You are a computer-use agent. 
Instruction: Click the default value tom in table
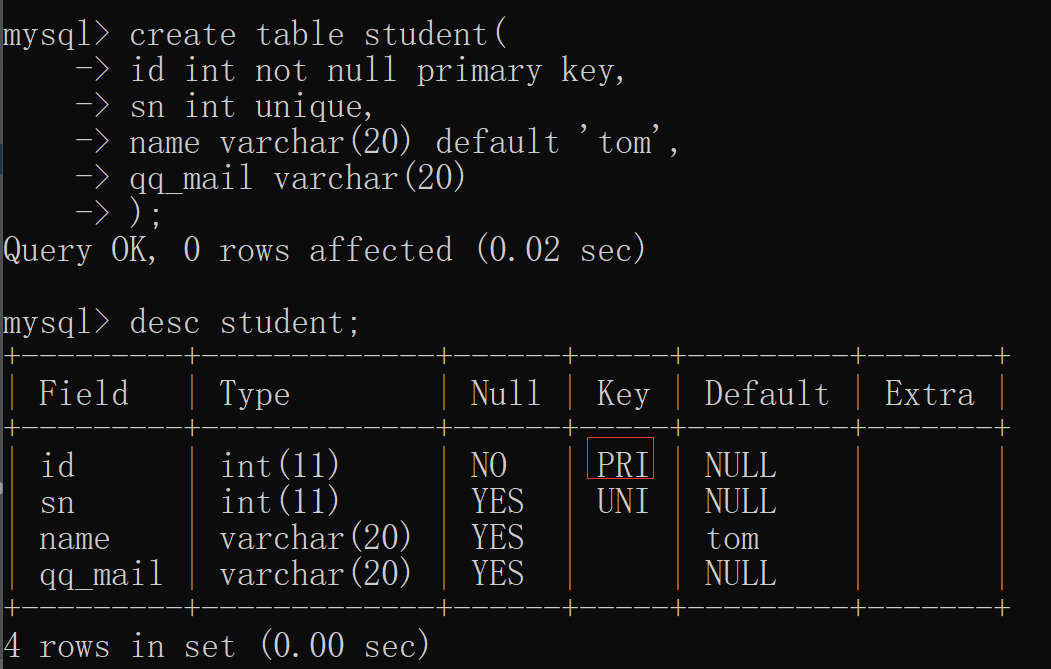(x=733, y=538)
